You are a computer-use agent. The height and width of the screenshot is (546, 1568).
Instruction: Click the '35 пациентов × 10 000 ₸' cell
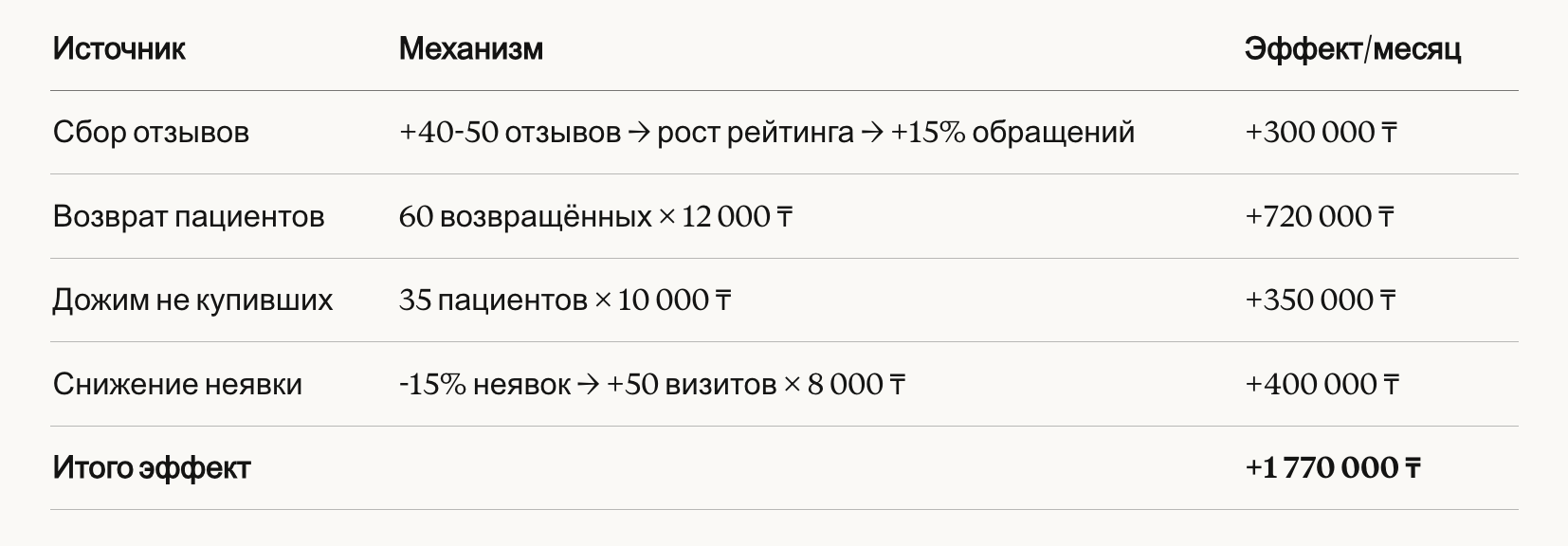pos(565,300)
